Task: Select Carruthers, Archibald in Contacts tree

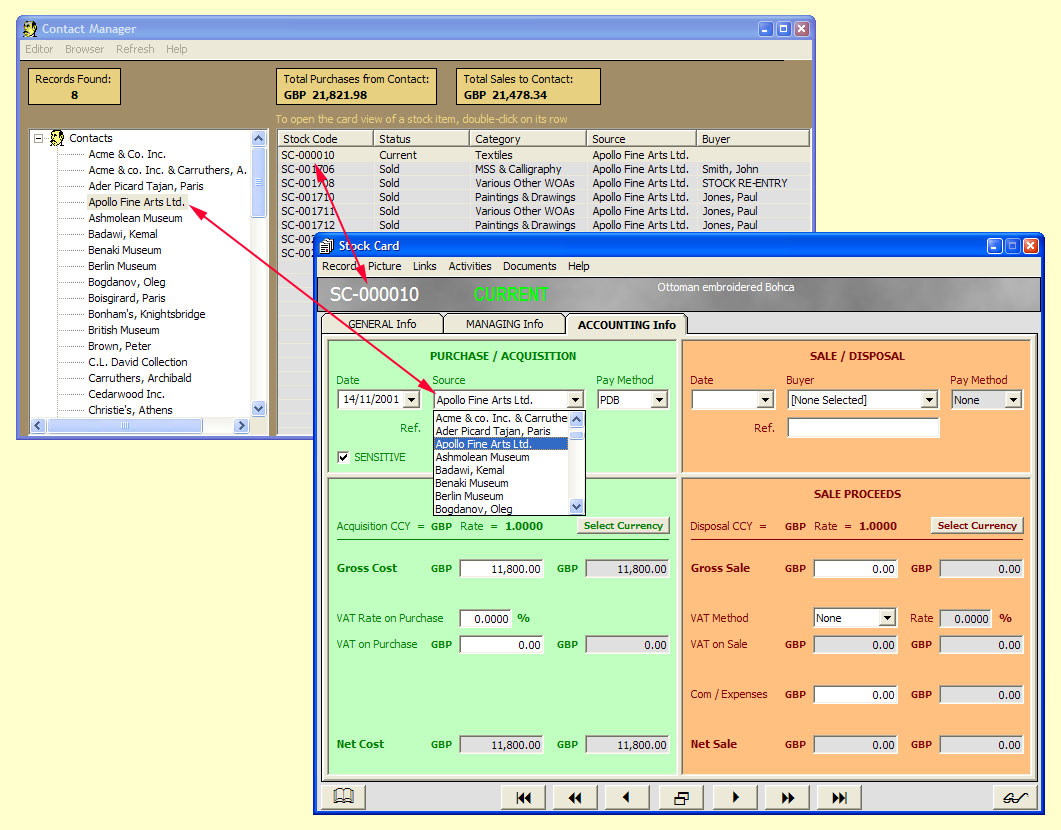Action: pos(139,378)
